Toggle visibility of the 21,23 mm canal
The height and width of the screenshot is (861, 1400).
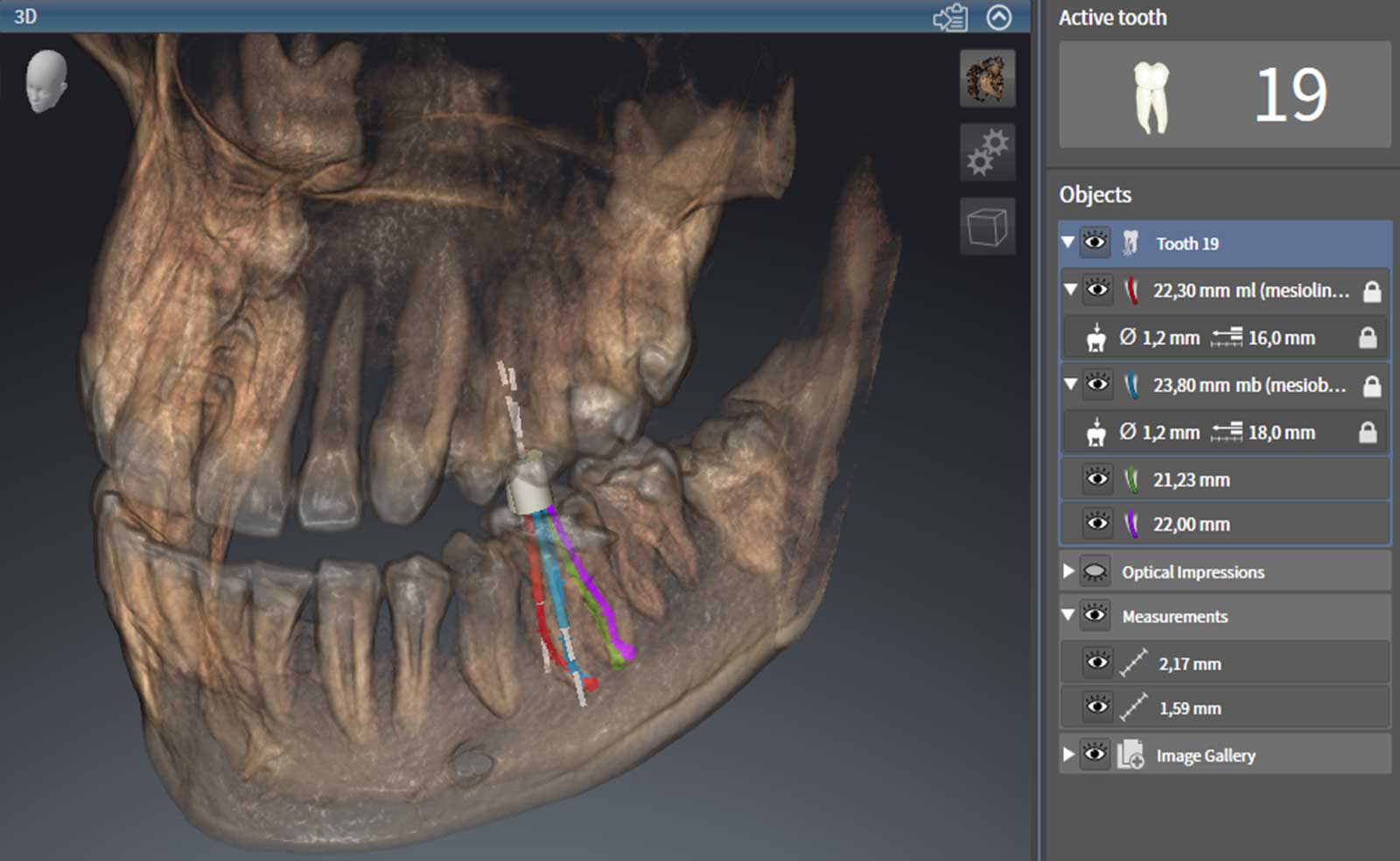pyautogui.click(x=1096, y=479)
